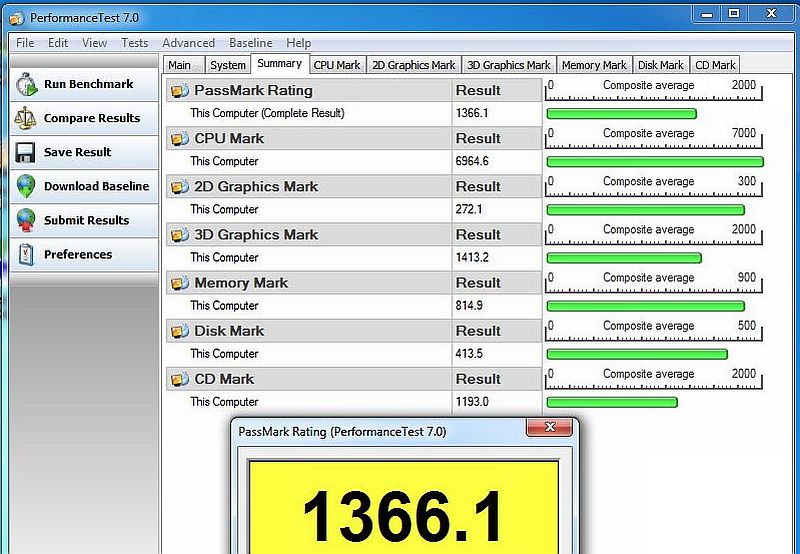Click the Compare Results scales icon
Viewport: 800px width, 554px height.
(25, 118)
